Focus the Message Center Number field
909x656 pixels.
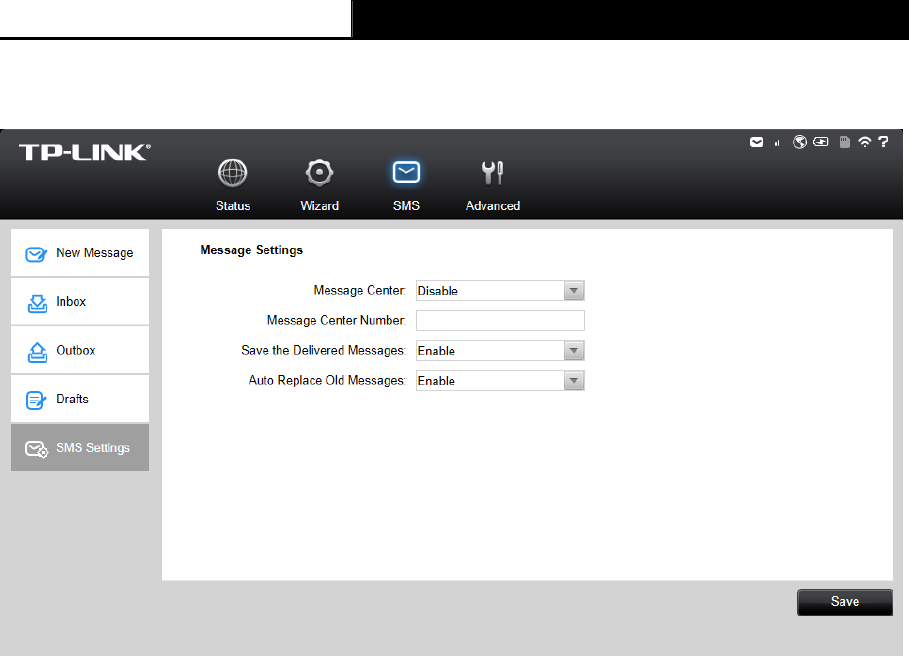(x=500, y=320)
